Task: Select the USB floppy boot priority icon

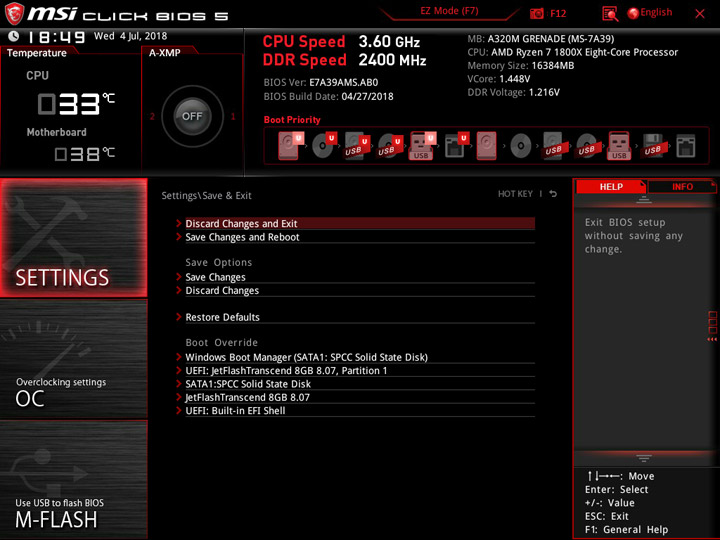Action: coord(653,146)
